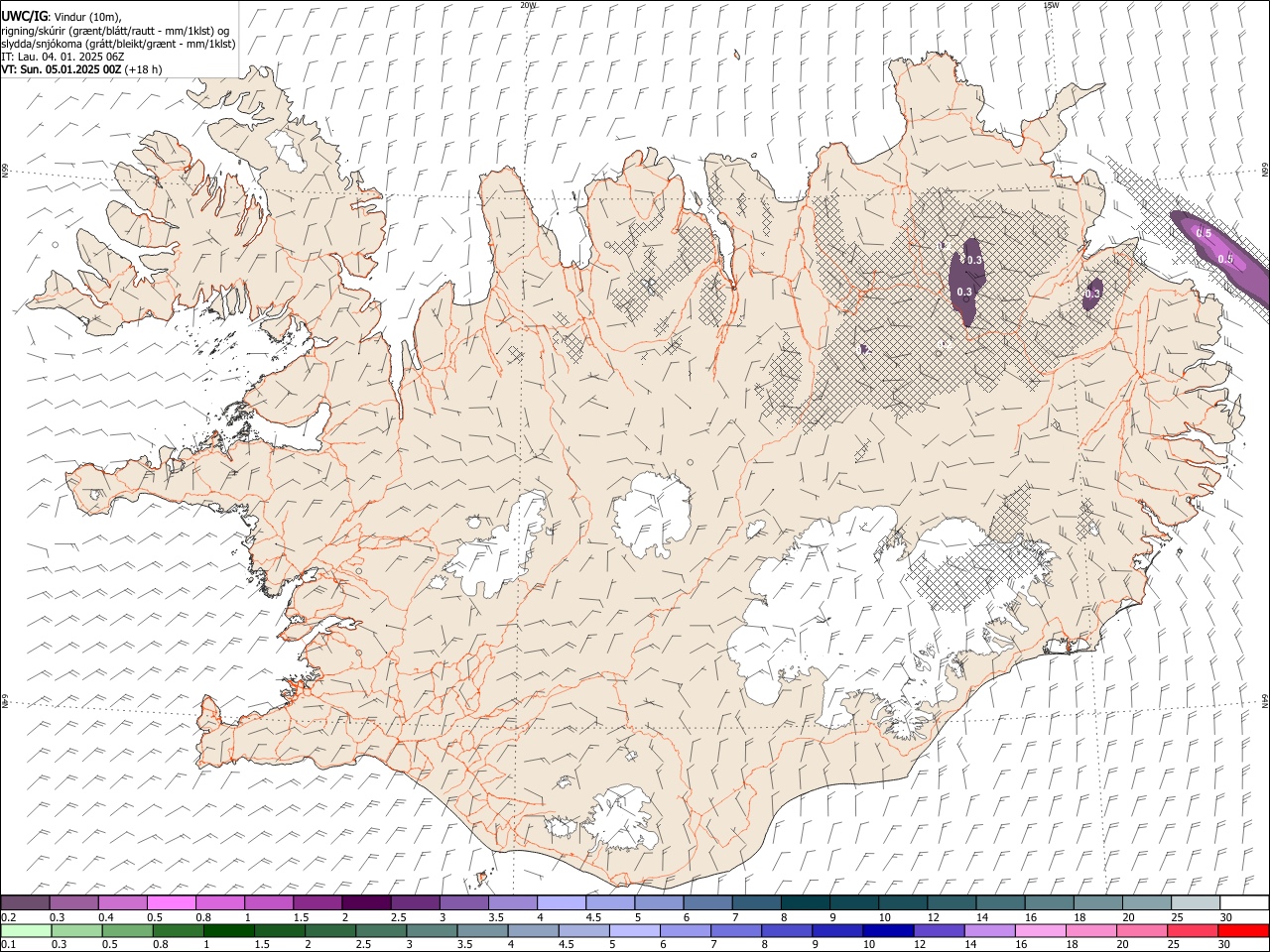Pick the medium green 0.5 swatch in lower scale
1270x952 pixels.
pyautogui.click(x=128, y=930)
